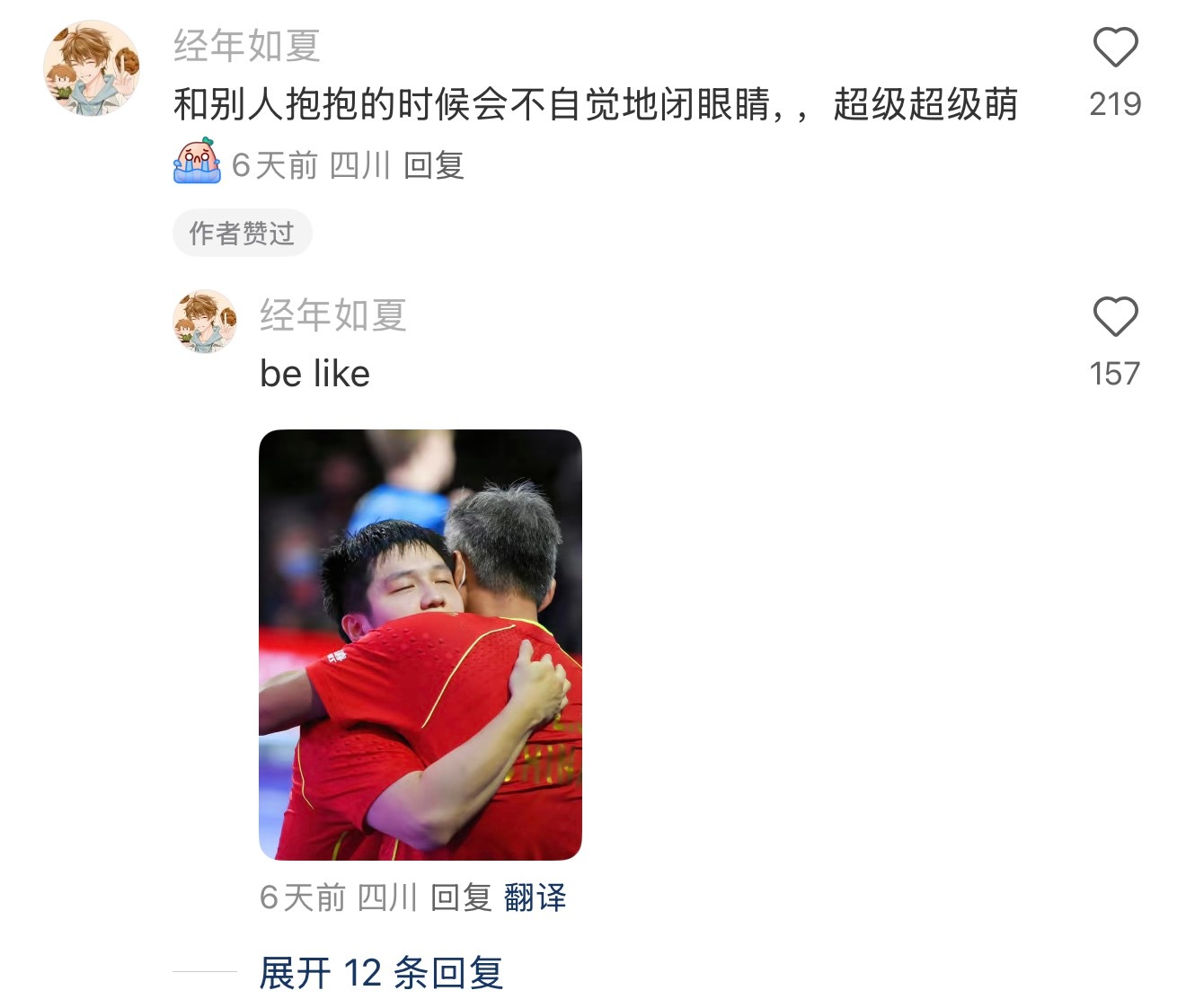The image size is (1186, 1008).
Task: Tap the reply's '6天前 四川' timestamp
Action: (x=339, y=897)
